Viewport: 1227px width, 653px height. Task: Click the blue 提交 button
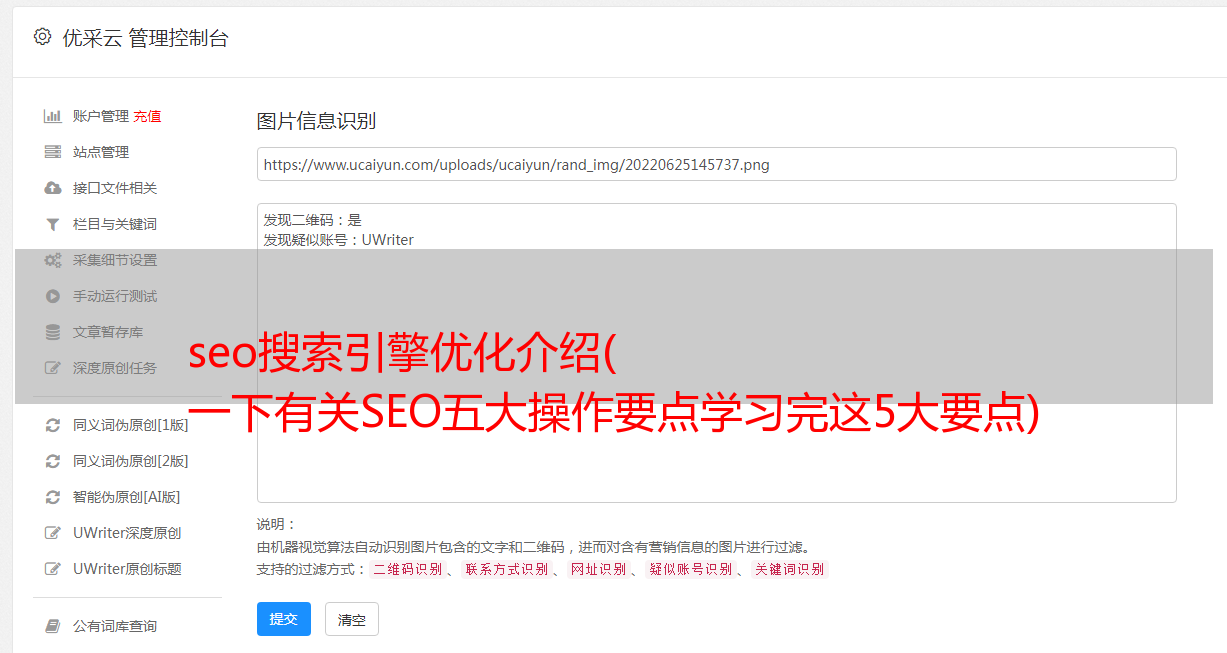(284, 619)
